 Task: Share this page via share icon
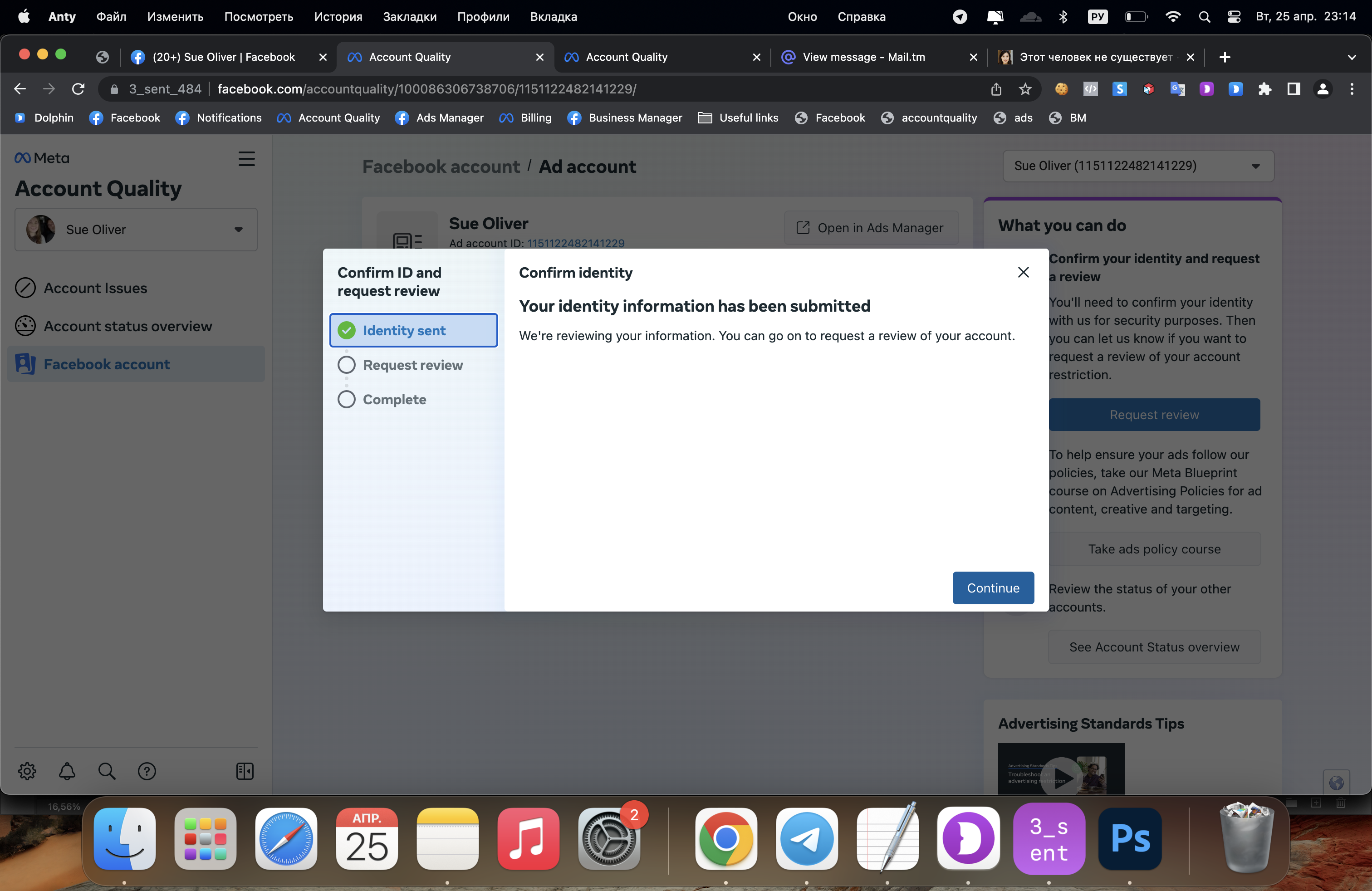point(996,89)
